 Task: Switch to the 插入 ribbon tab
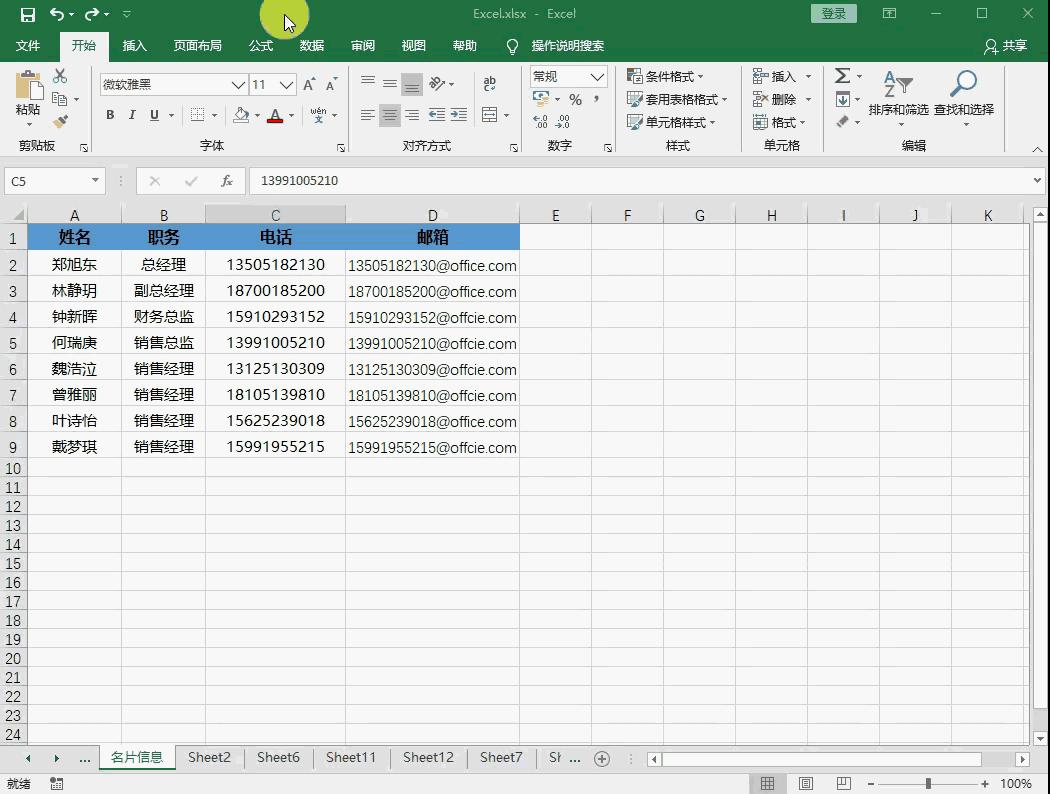[x=135, y=45]
